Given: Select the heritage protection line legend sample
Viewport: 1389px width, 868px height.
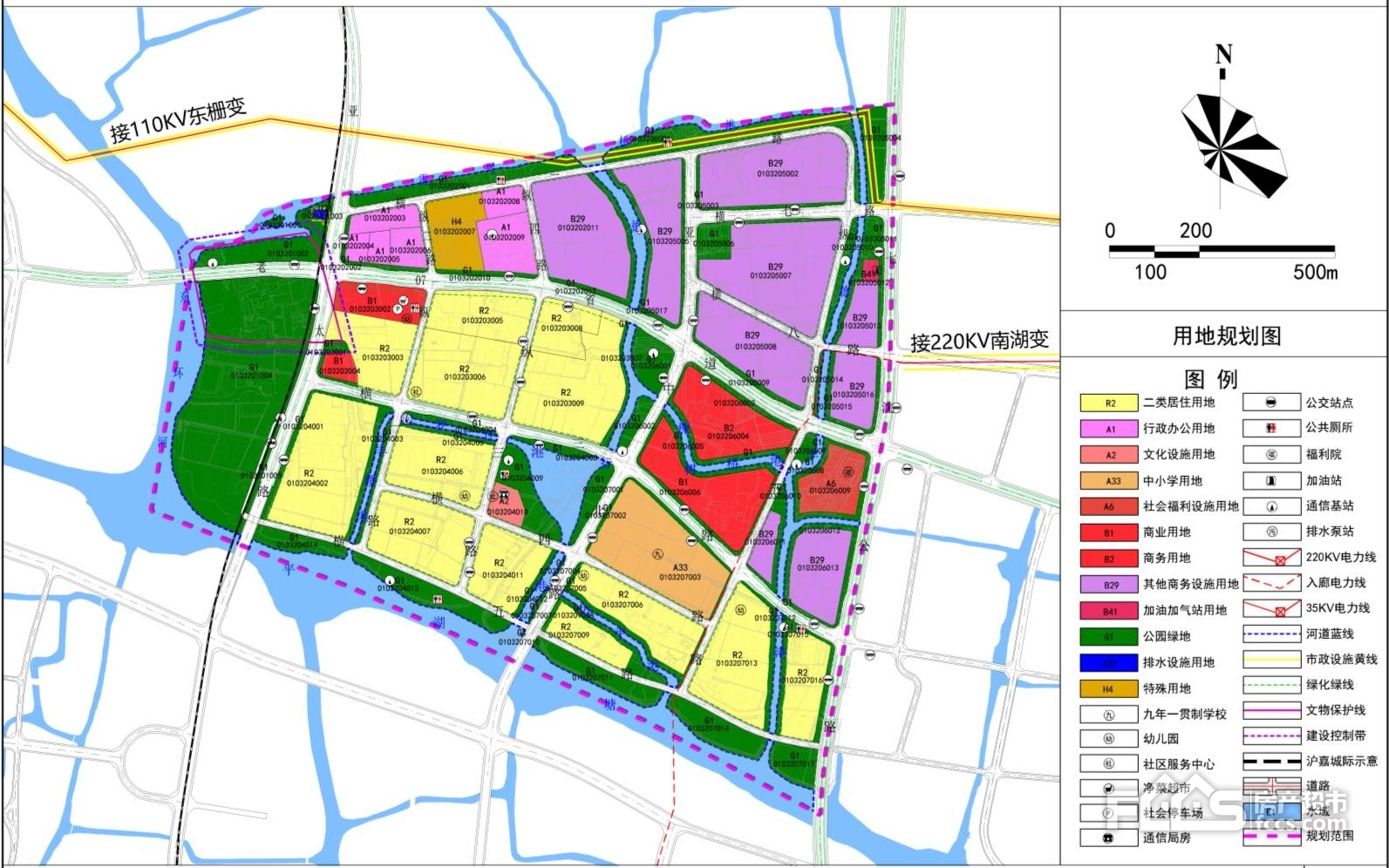Looking at the screenshot, I should [x=1271, y=709].
